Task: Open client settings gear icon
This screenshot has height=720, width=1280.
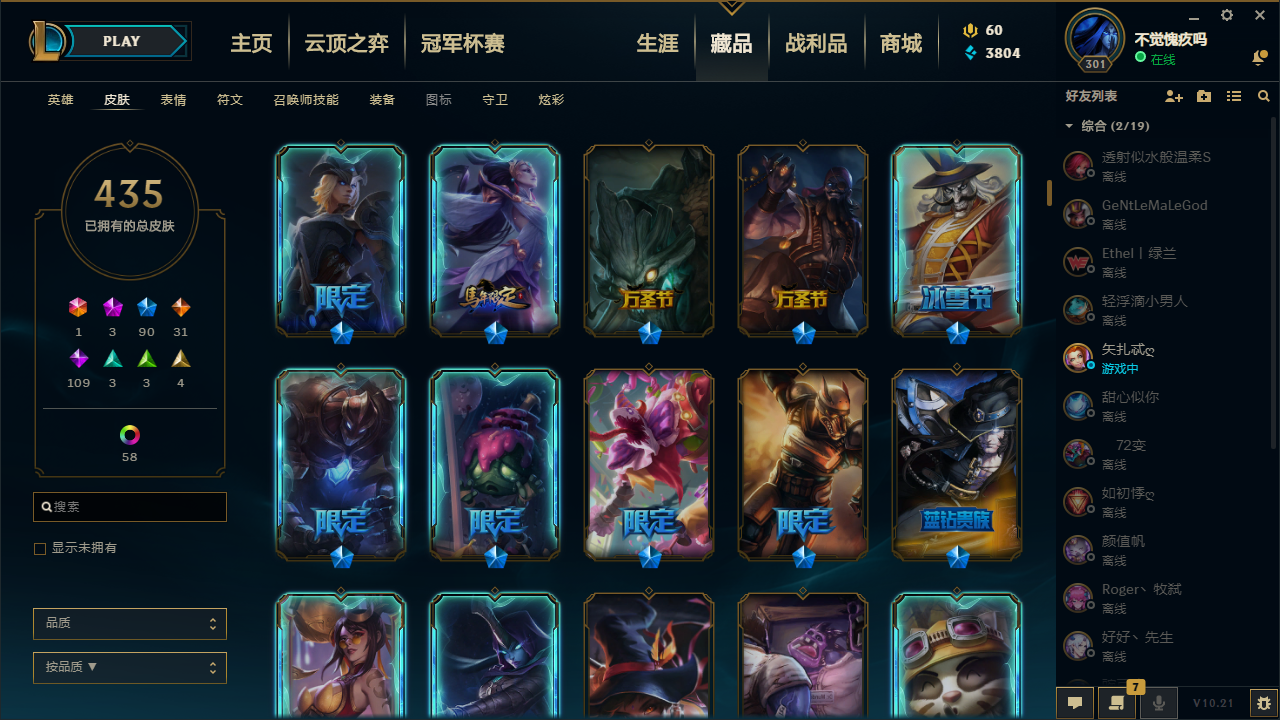Action: (x=1227, y=15)
